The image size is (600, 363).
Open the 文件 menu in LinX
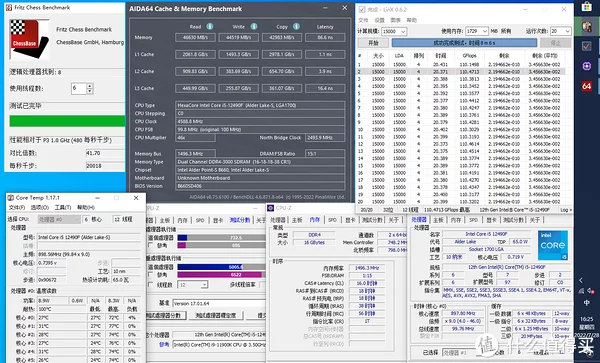(x=363, y=20)
